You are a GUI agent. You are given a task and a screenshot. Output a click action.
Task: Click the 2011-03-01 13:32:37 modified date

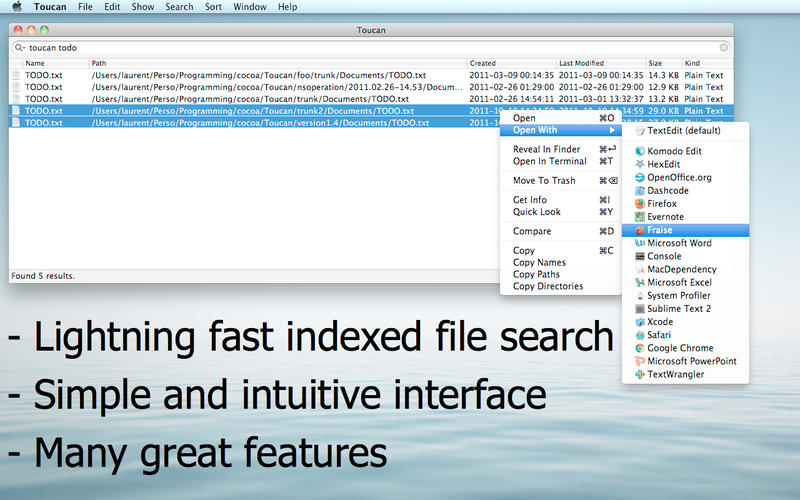tap(601, 99)
